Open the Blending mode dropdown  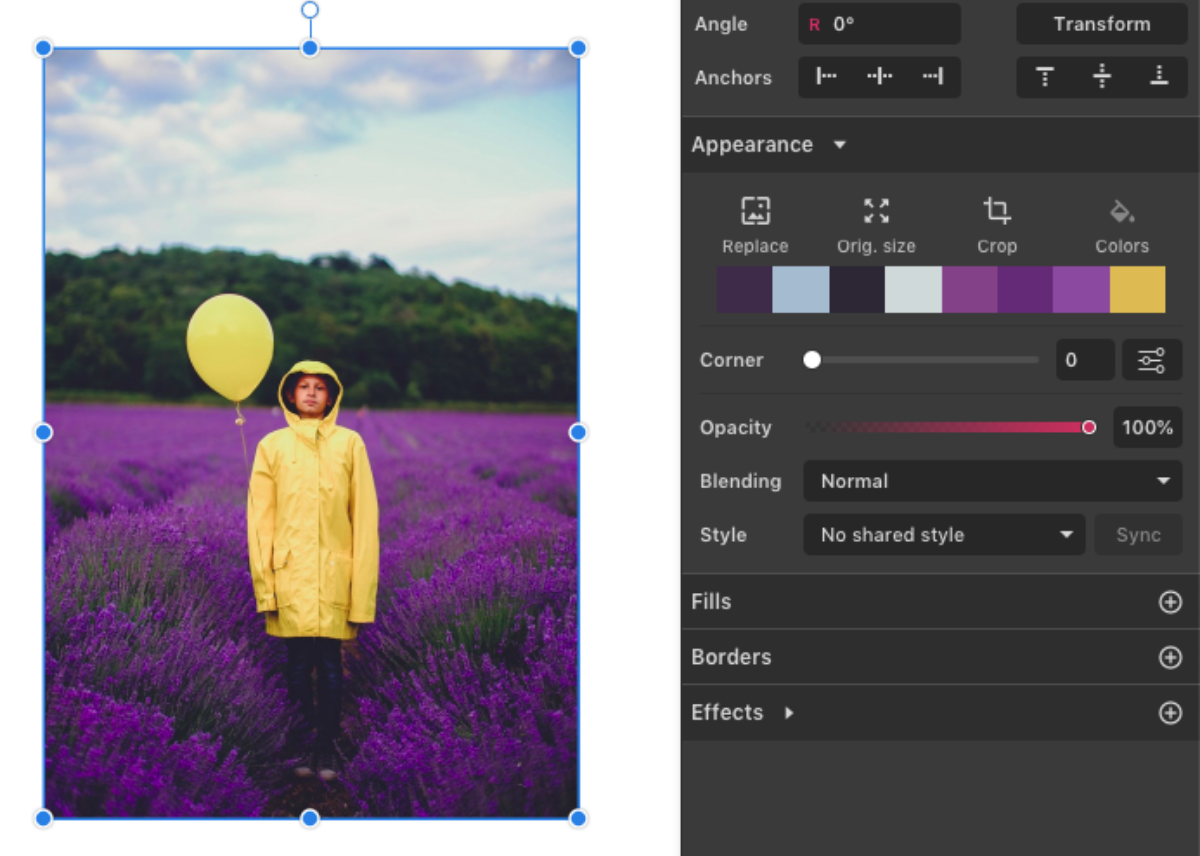pos(994,481)
